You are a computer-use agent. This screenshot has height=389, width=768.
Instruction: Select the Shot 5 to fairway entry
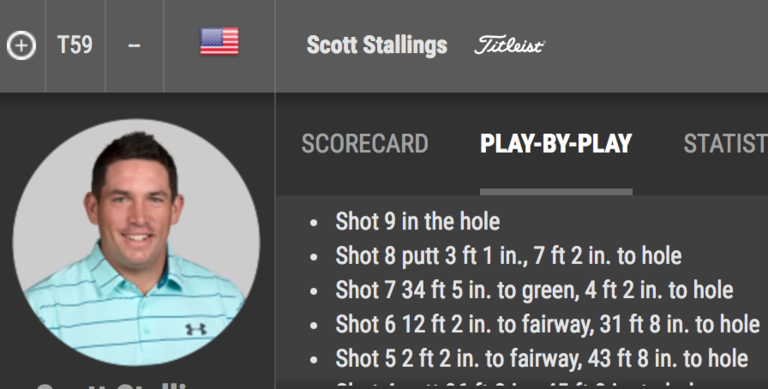[x=542, y=359]
